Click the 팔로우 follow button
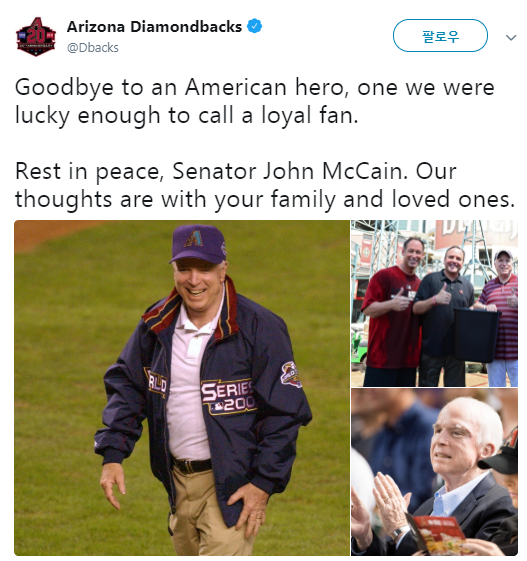527x561 pixels. point(440,36)
